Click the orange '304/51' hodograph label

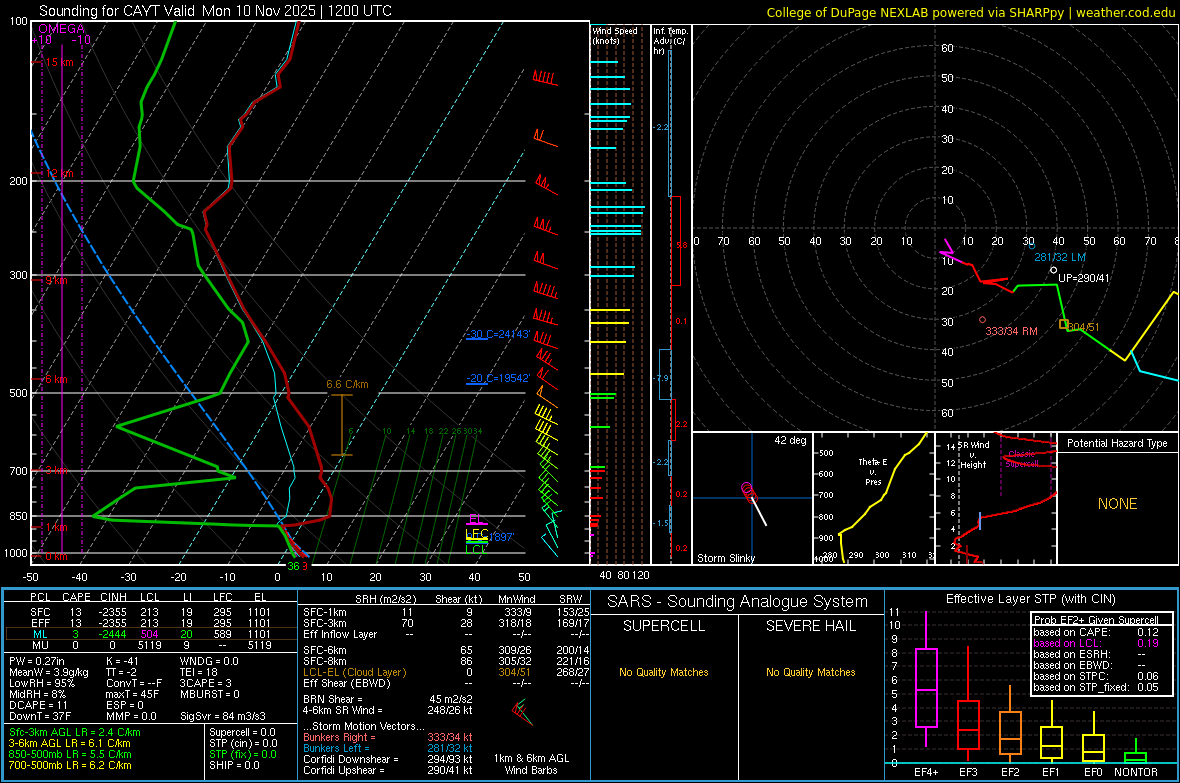pos(1083,327)
